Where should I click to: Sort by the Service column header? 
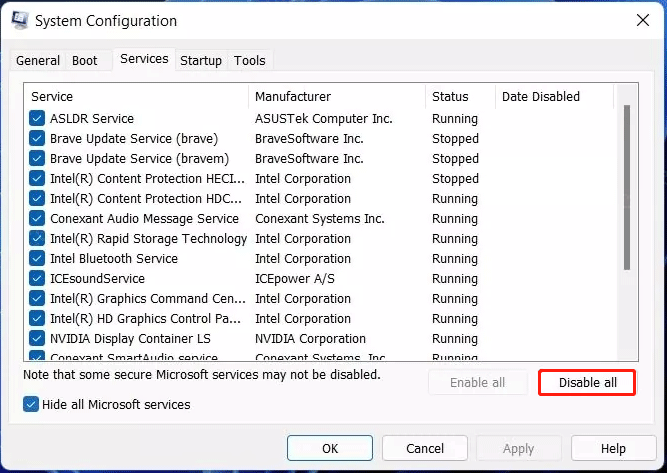[136, 97]
